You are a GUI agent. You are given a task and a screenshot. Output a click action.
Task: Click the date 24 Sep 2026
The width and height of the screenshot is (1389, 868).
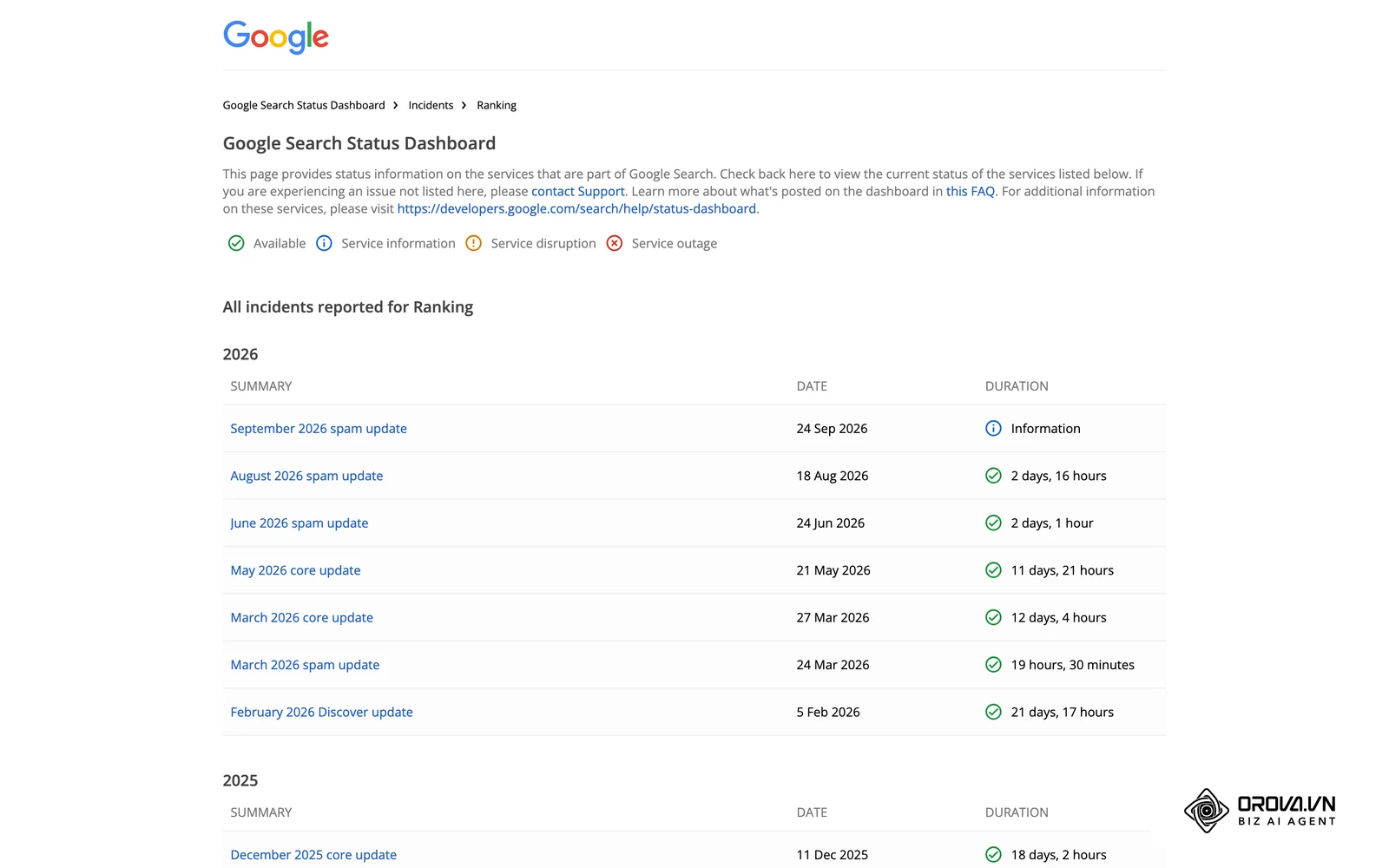[832, 428]
